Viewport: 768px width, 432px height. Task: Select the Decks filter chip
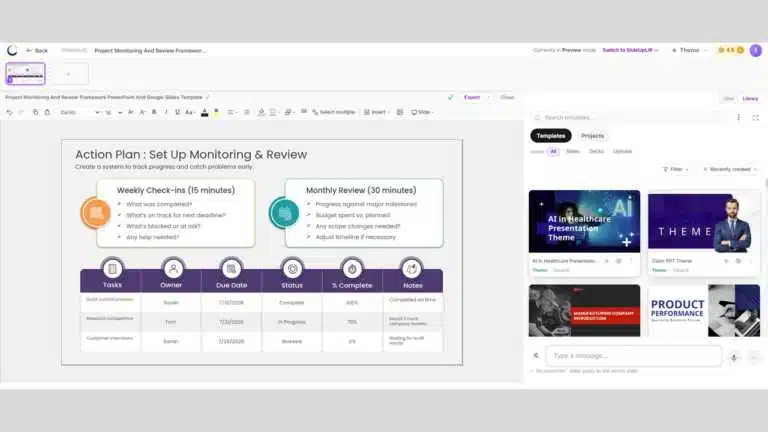coord(597,151)
